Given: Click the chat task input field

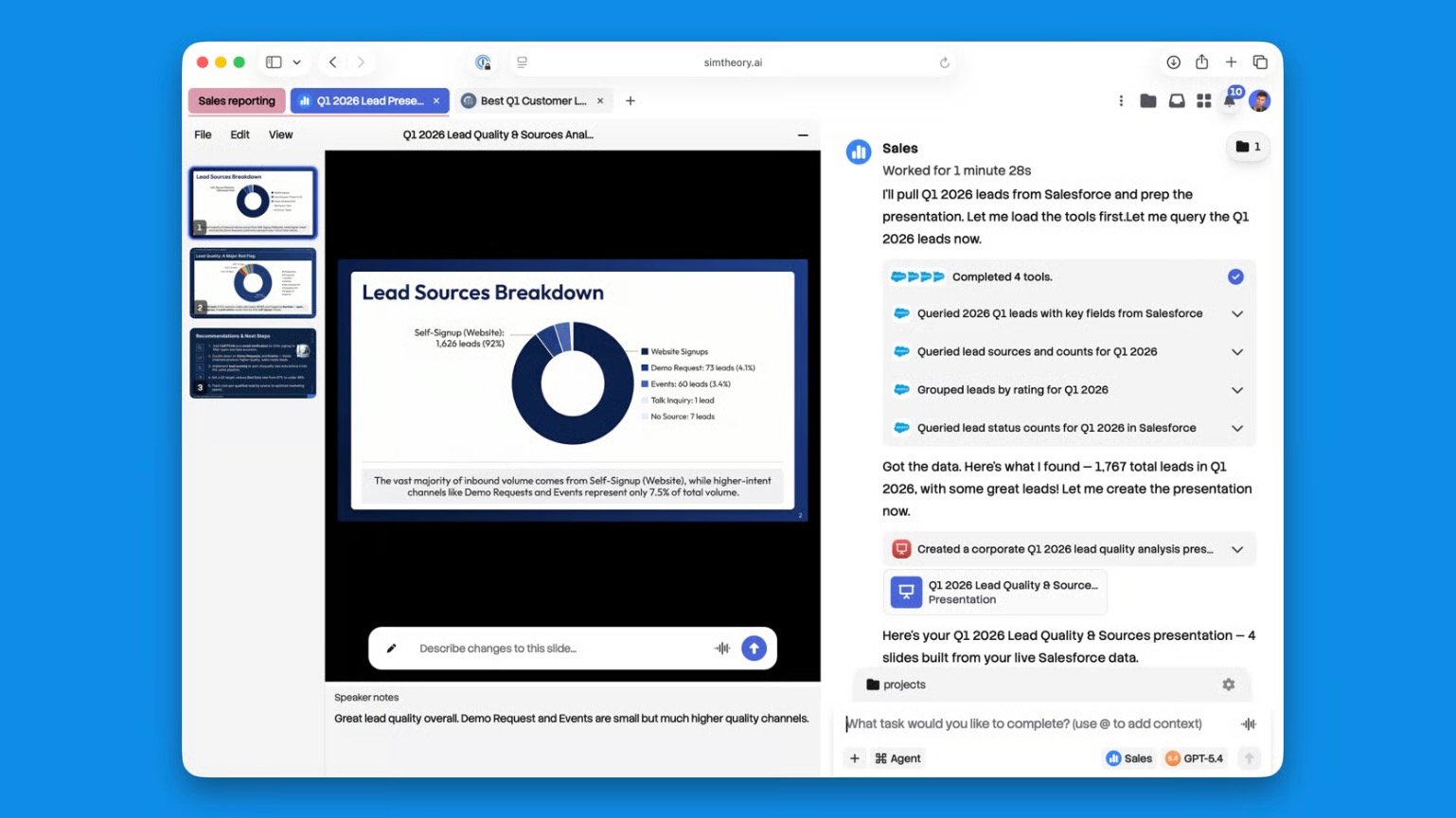Looking at the screenshot, I should click(x=1032, y=724).
